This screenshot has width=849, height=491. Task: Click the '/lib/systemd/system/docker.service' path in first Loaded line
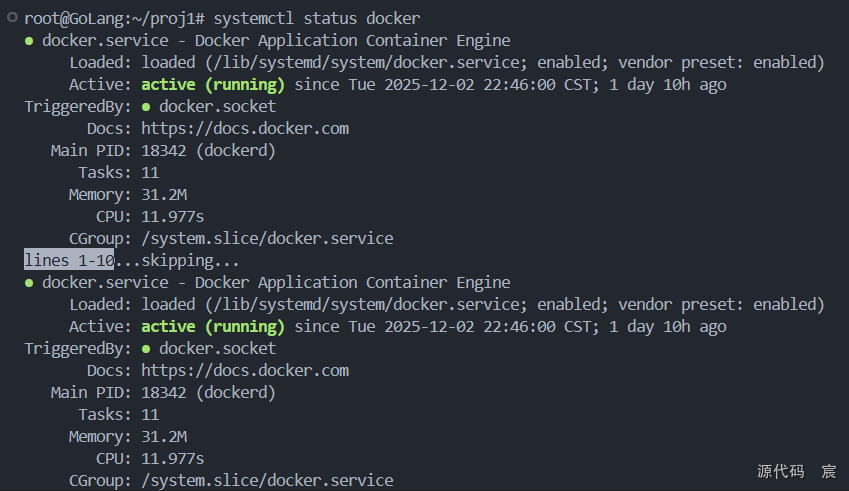[x=367, y=63]
